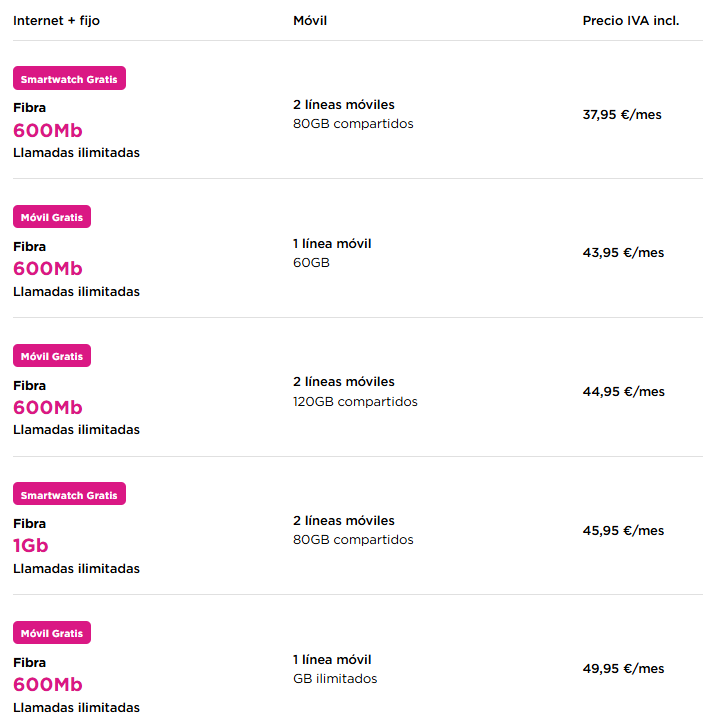Click Móvil Gratis badge on 49,95 plan
The height and width of the screenshot is (726, 703).
[x=52, y=633]
